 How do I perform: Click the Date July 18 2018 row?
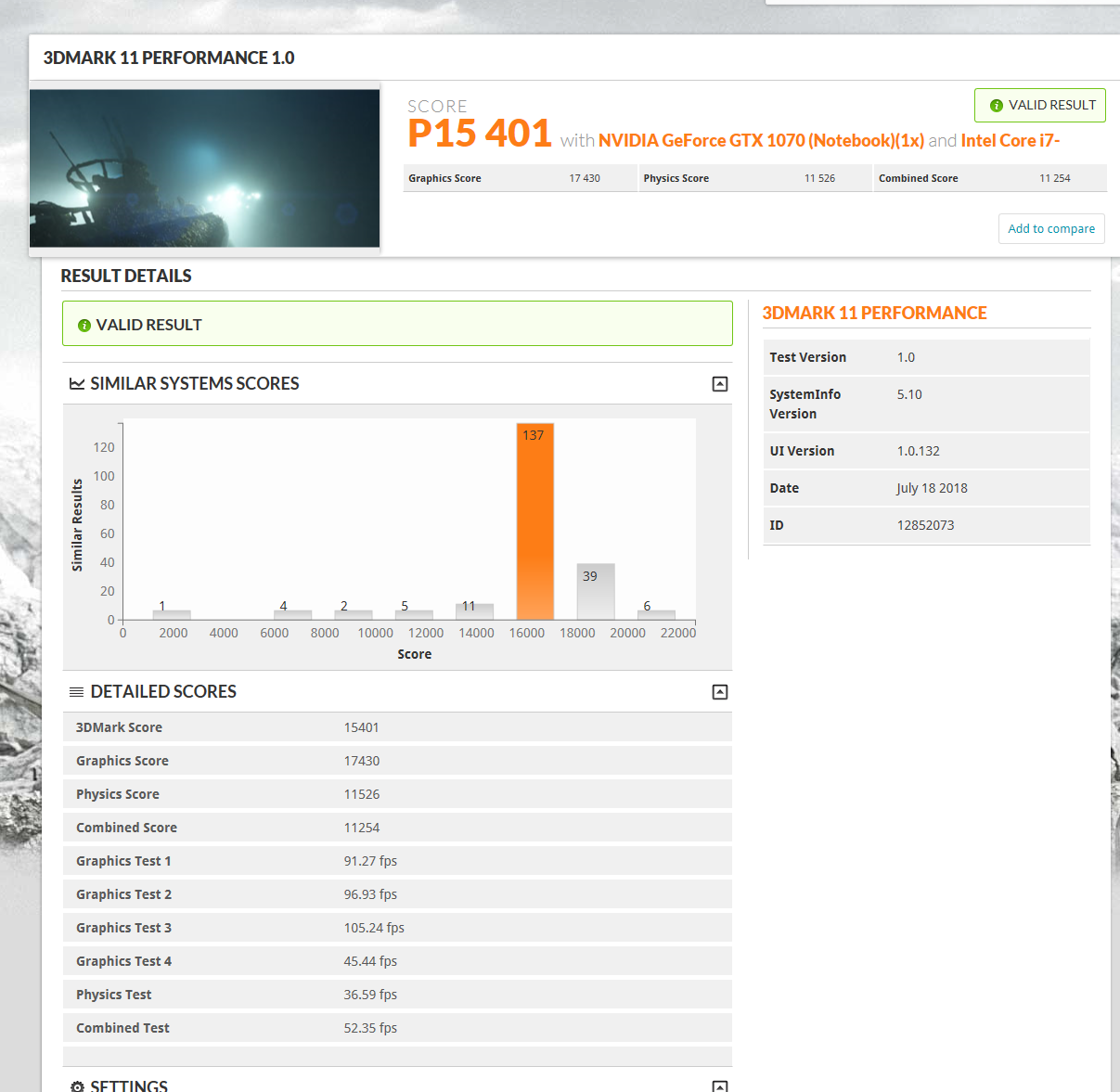tap(926, 488)
